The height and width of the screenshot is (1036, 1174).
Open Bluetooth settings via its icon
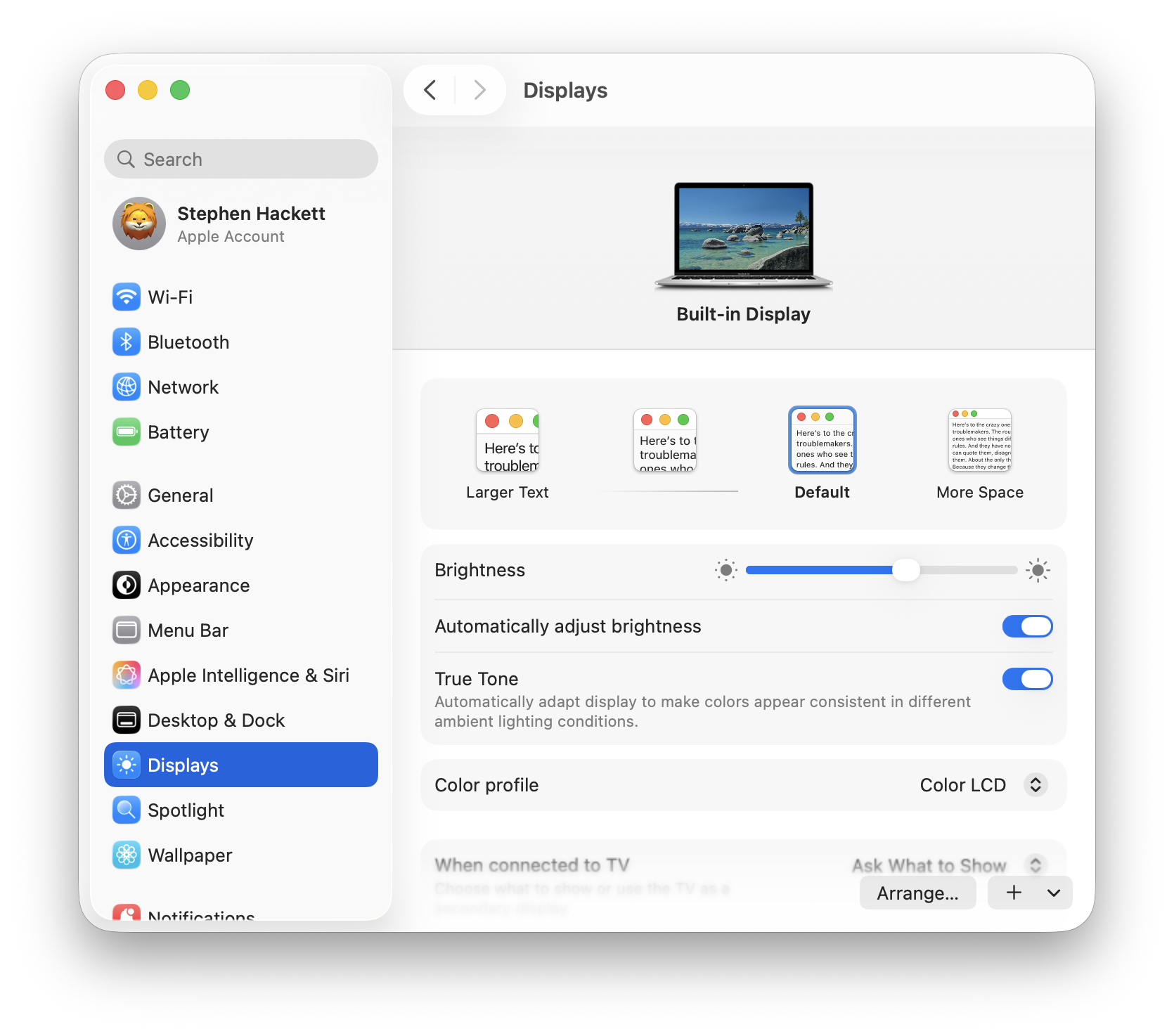tap(127, 342)
